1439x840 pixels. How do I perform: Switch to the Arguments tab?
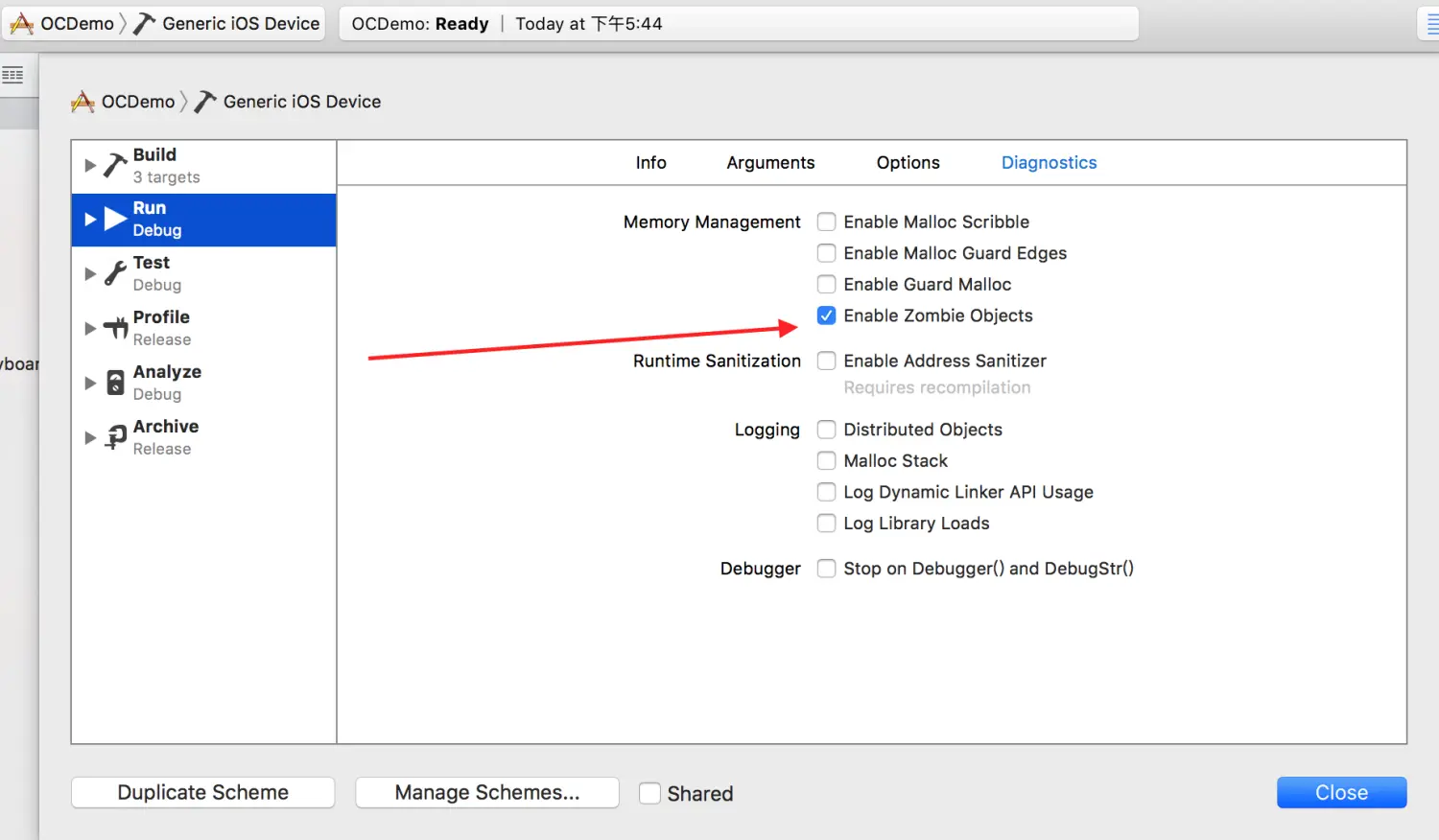coord(770,163)
